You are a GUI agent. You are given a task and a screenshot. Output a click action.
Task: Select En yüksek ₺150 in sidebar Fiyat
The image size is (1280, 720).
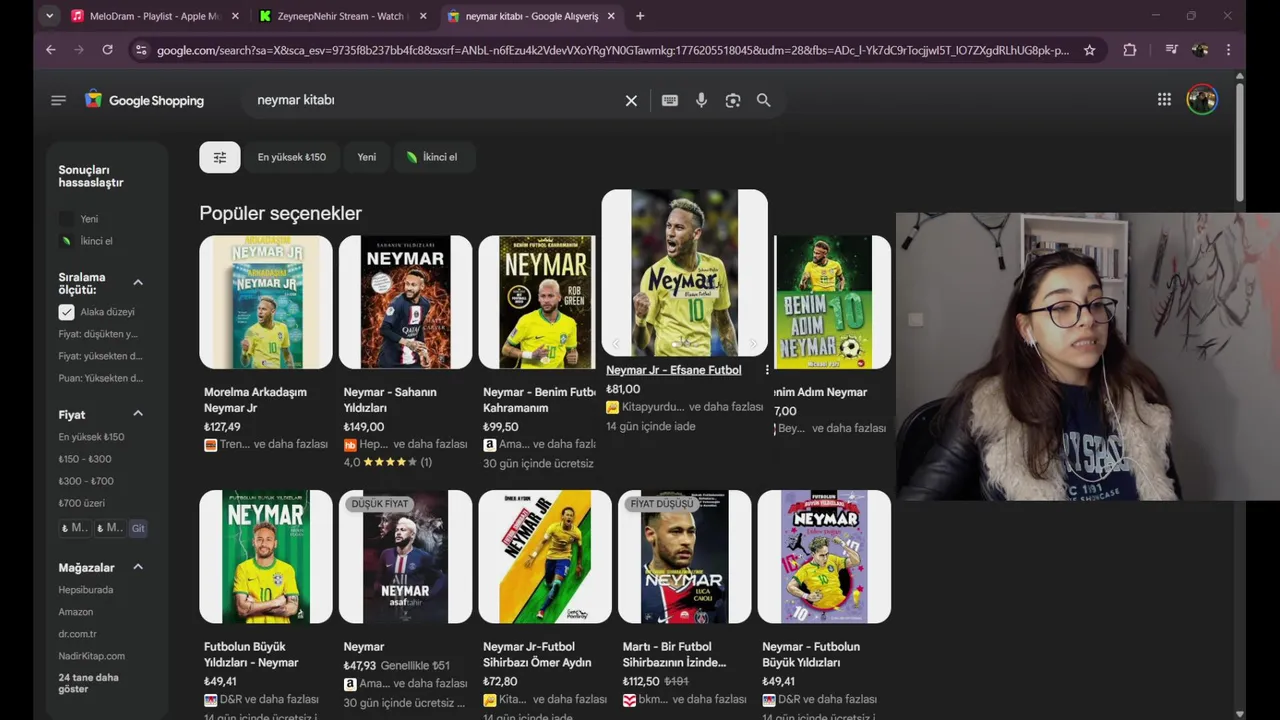pyautogui.click(x=91, y=437)
